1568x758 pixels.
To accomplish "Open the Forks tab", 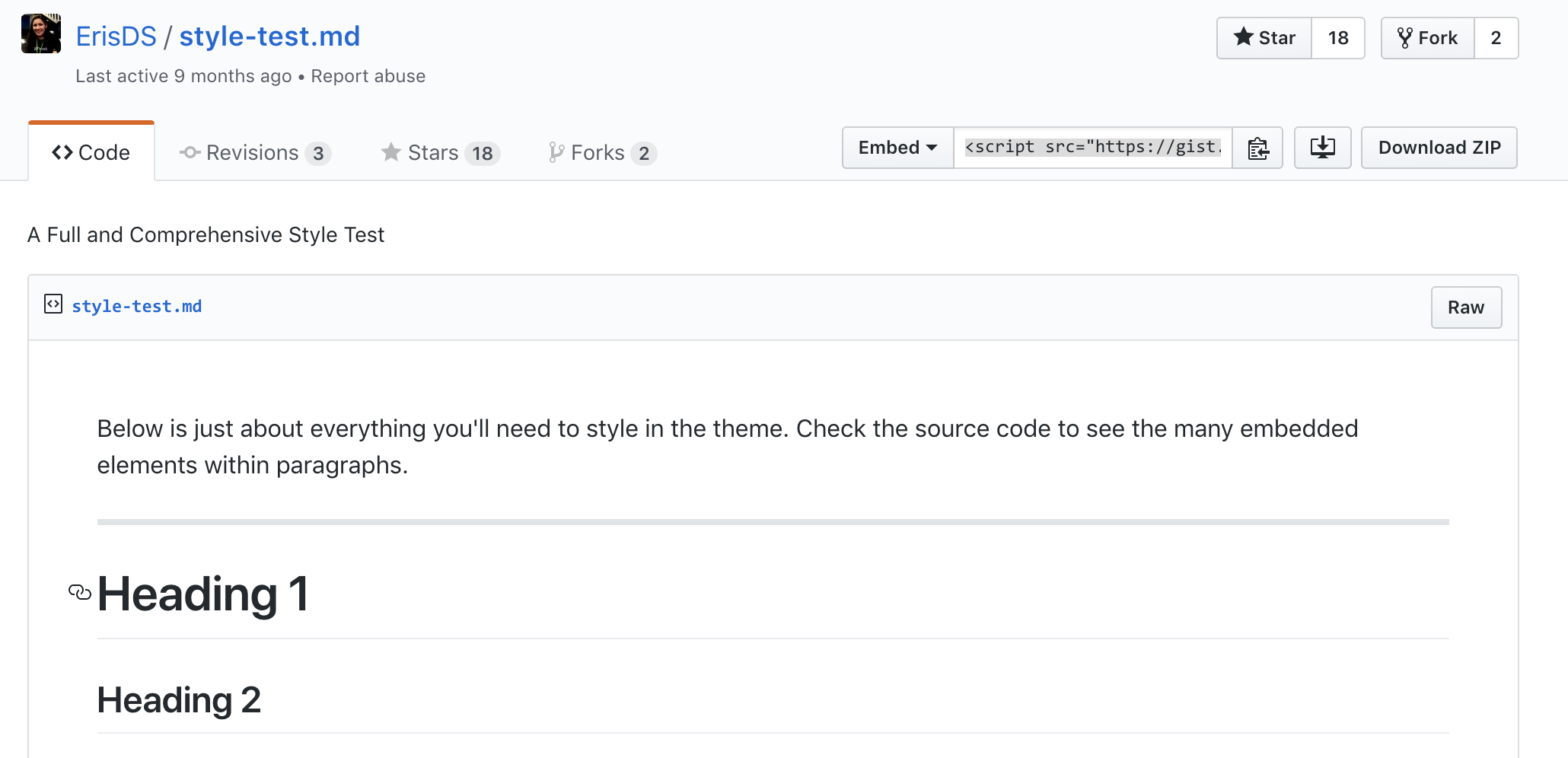I will click(x=601, y=153).
